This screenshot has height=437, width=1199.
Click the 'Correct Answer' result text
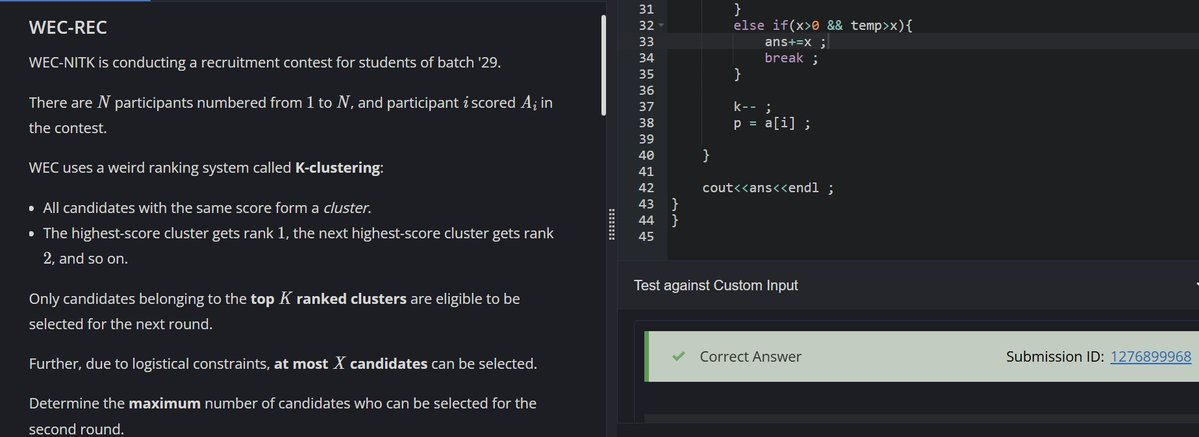(x=751, y=357)
